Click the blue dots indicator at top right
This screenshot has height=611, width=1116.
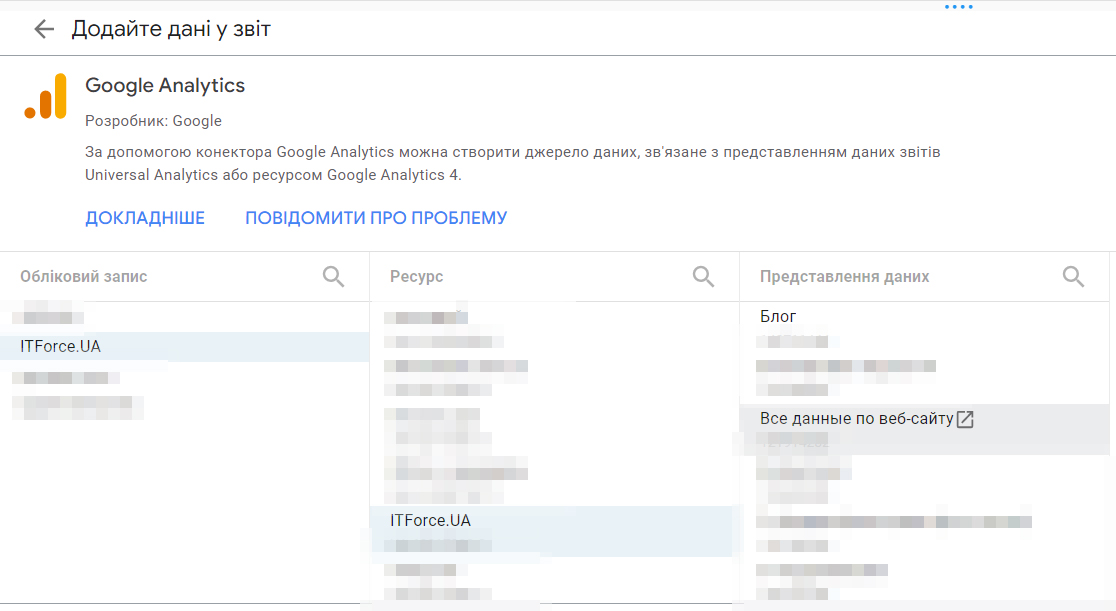tap(959, 7)
